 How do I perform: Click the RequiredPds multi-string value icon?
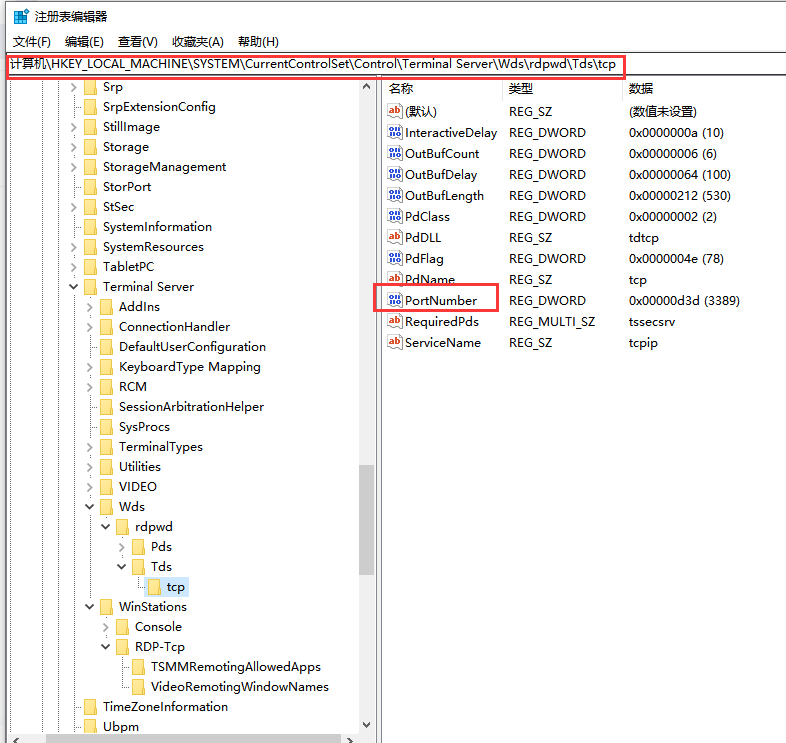395,321
